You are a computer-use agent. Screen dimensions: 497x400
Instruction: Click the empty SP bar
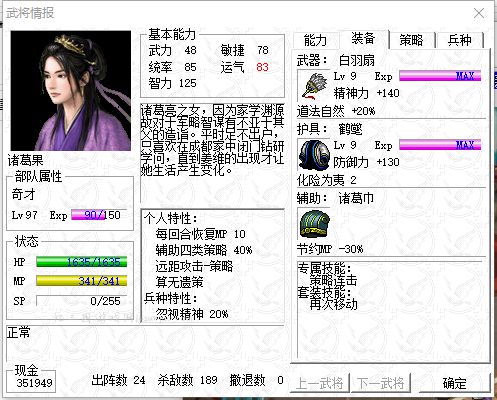81,301
